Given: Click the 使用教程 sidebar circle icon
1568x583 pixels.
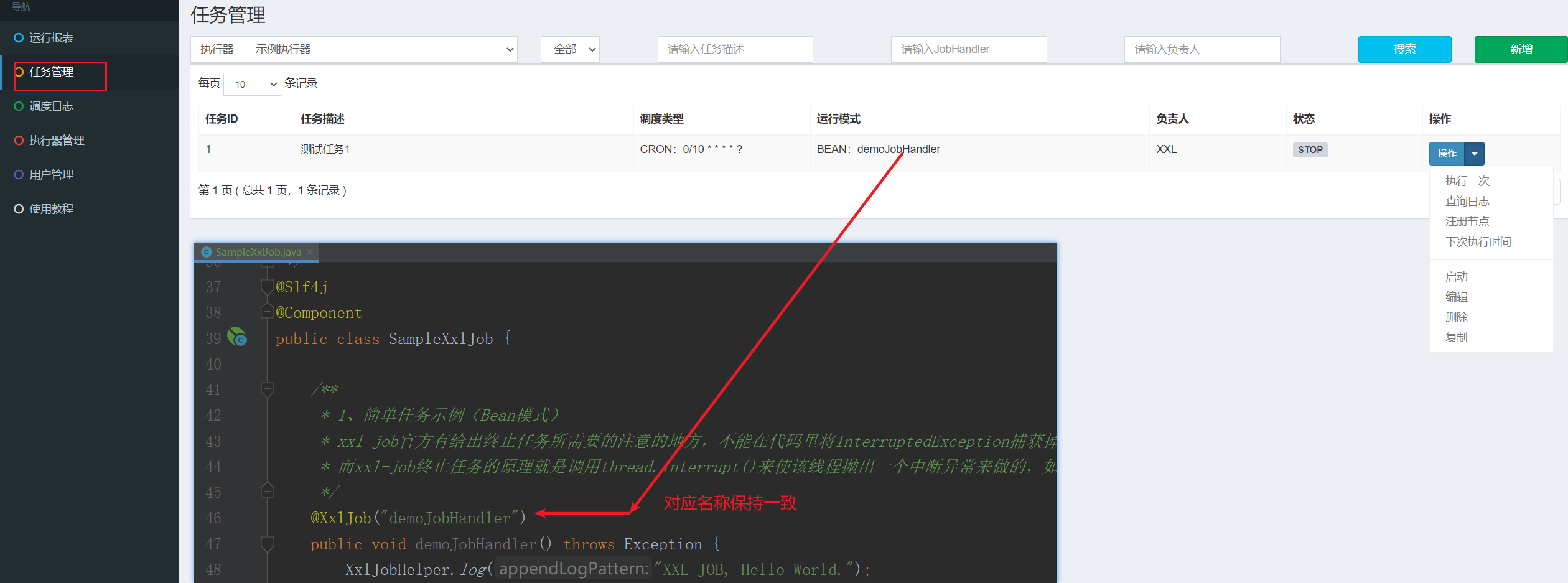Looking at the screenshot, I should click(19, 209).
